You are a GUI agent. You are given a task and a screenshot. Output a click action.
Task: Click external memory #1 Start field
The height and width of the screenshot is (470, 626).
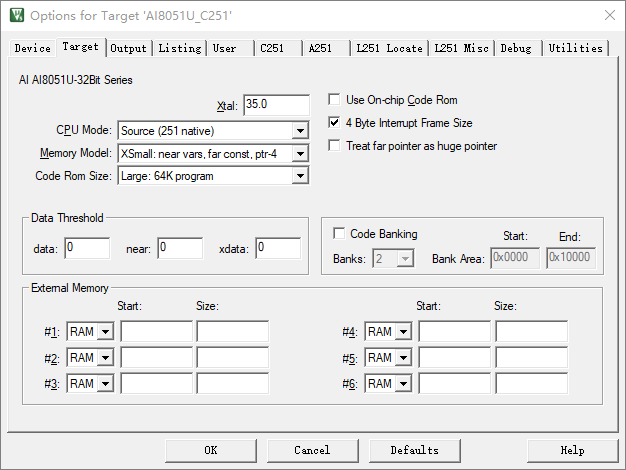[156, 331]
